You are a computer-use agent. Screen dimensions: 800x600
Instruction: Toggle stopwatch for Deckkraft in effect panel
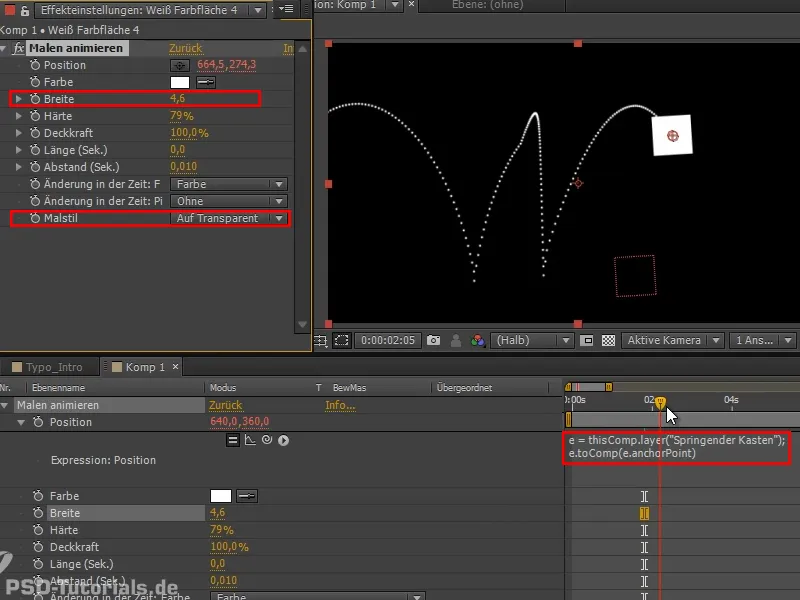pyautogui.click(x=35, y=133)
